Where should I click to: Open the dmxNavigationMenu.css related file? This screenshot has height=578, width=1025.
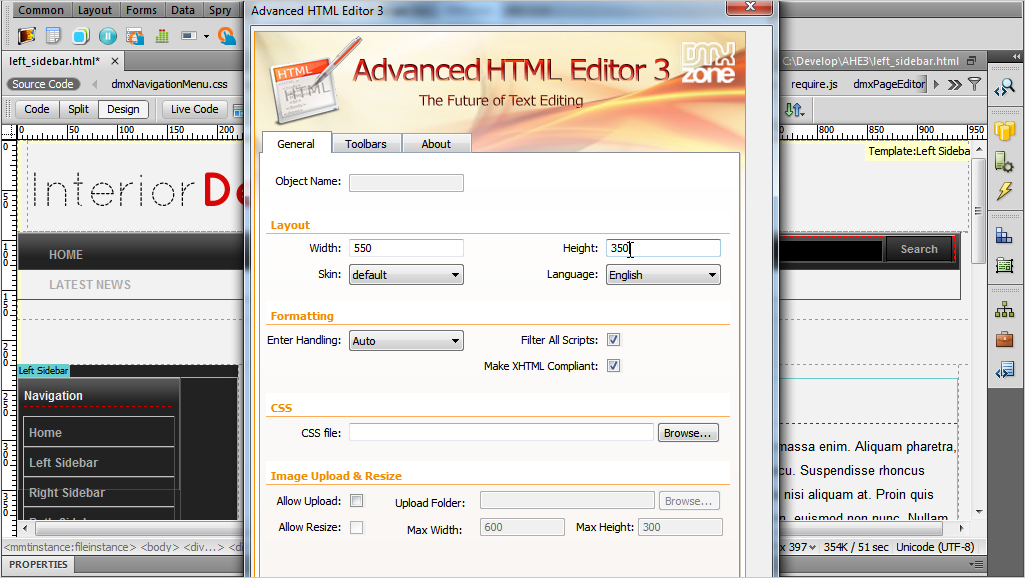tap(169, 84)
